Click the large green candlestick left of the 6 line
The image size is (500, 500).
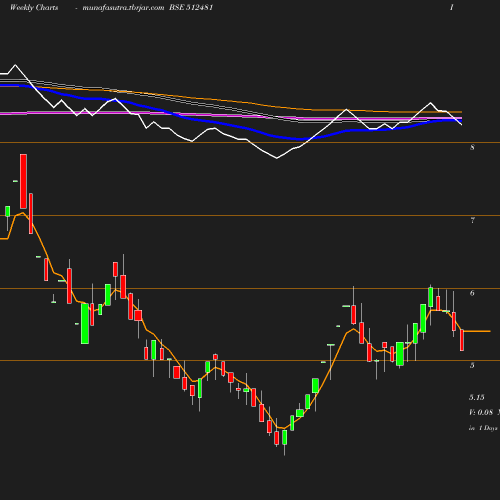coord(85,323)
